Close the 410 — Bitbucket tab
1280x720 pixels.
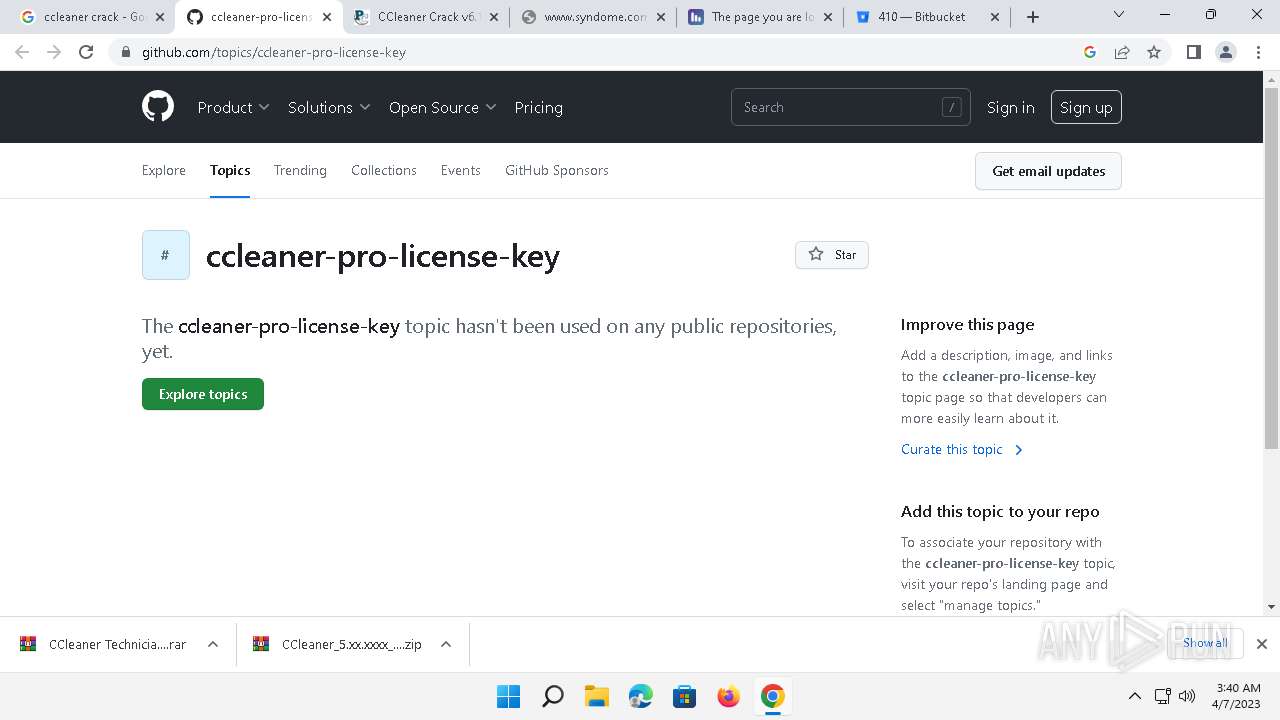(x=994, y=17)
